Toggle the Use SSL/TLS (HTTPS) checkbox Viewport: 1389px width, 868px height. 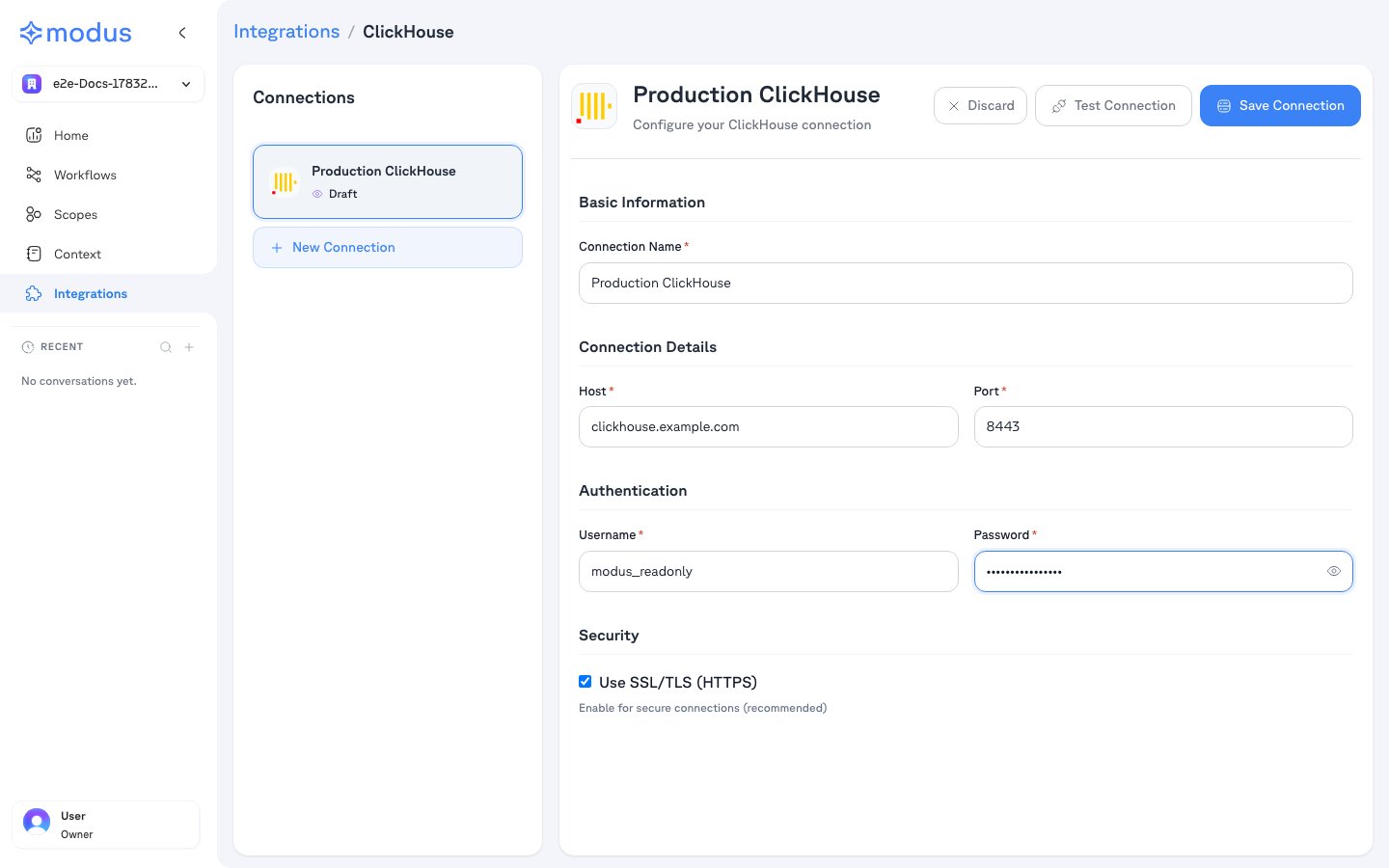(585, 682)
